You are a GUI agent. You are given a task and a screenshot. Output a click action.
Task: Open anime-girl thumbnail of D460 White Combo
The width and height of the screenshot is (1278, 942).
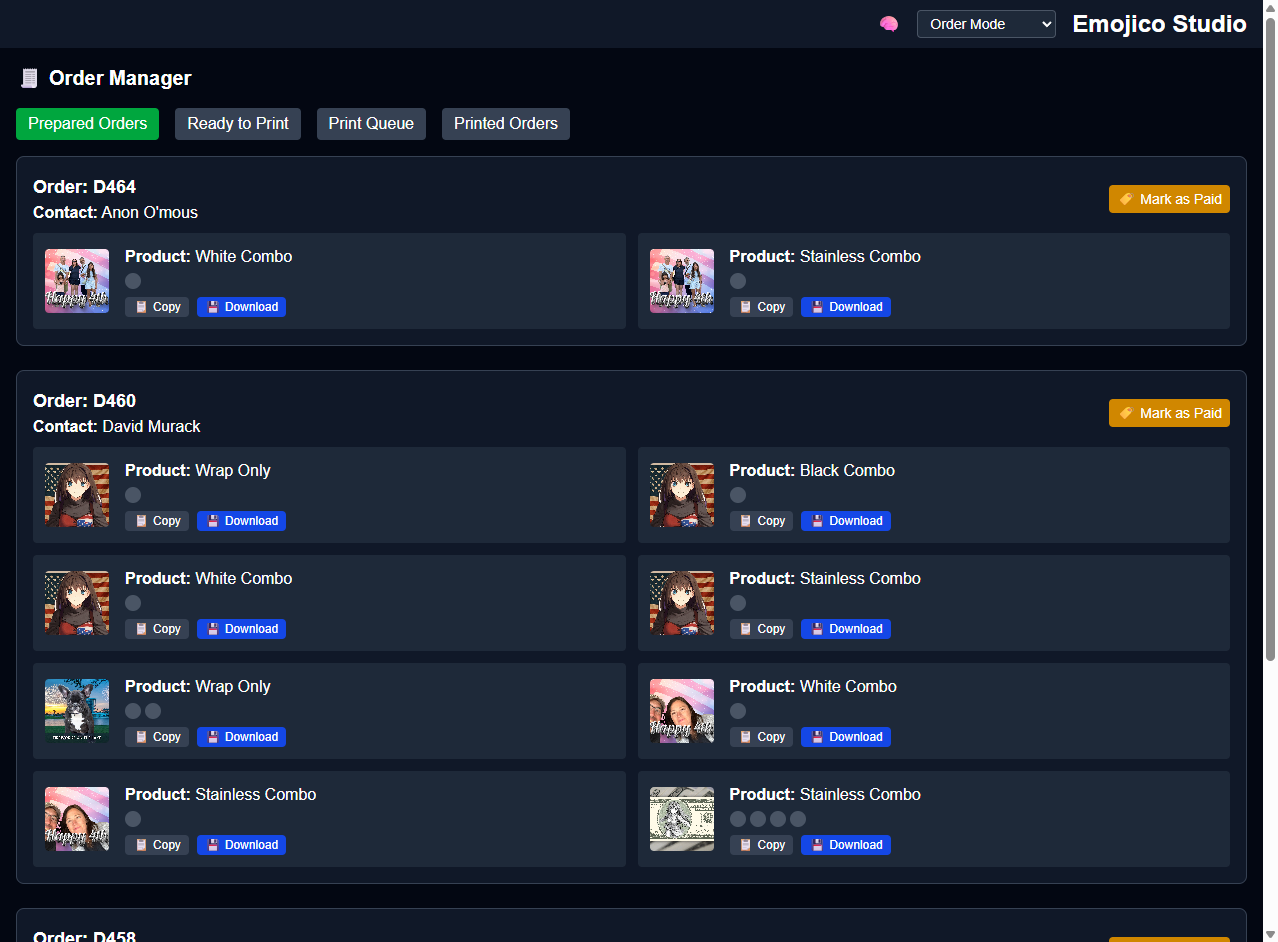pos(77,603)
